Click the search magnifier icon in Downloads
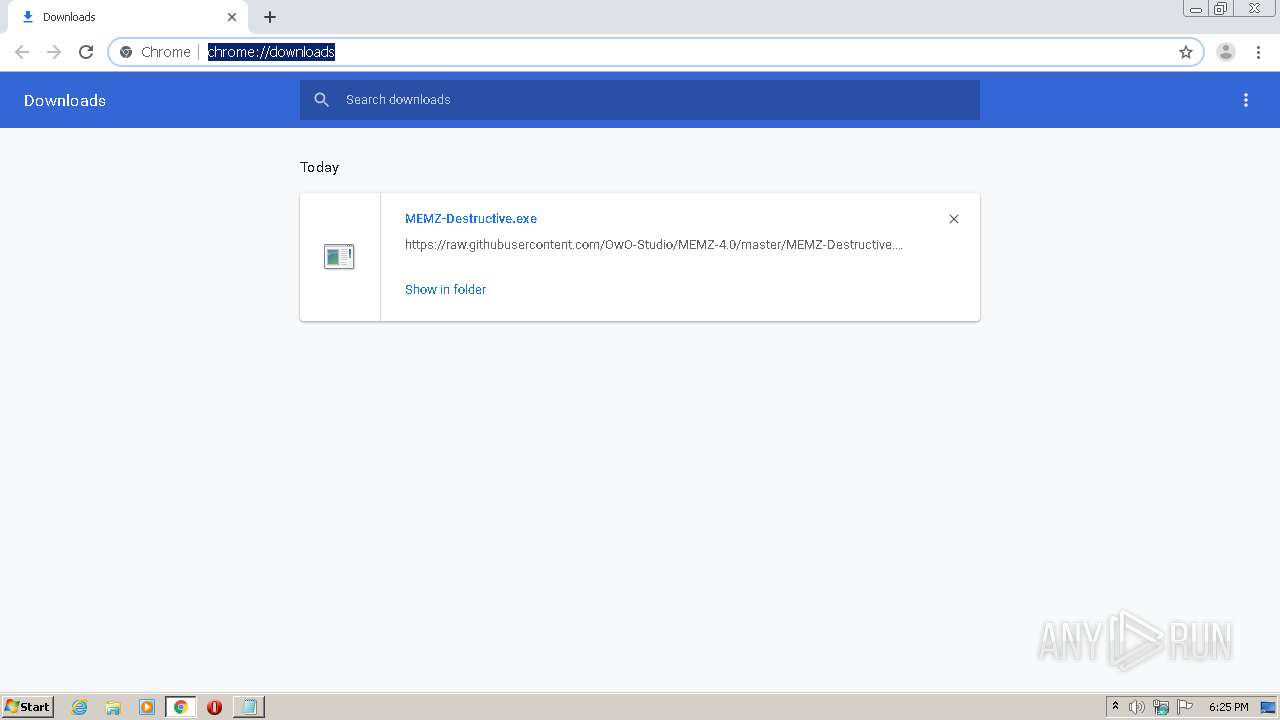Screen dimensions: 1280x720 coord(322,100)
